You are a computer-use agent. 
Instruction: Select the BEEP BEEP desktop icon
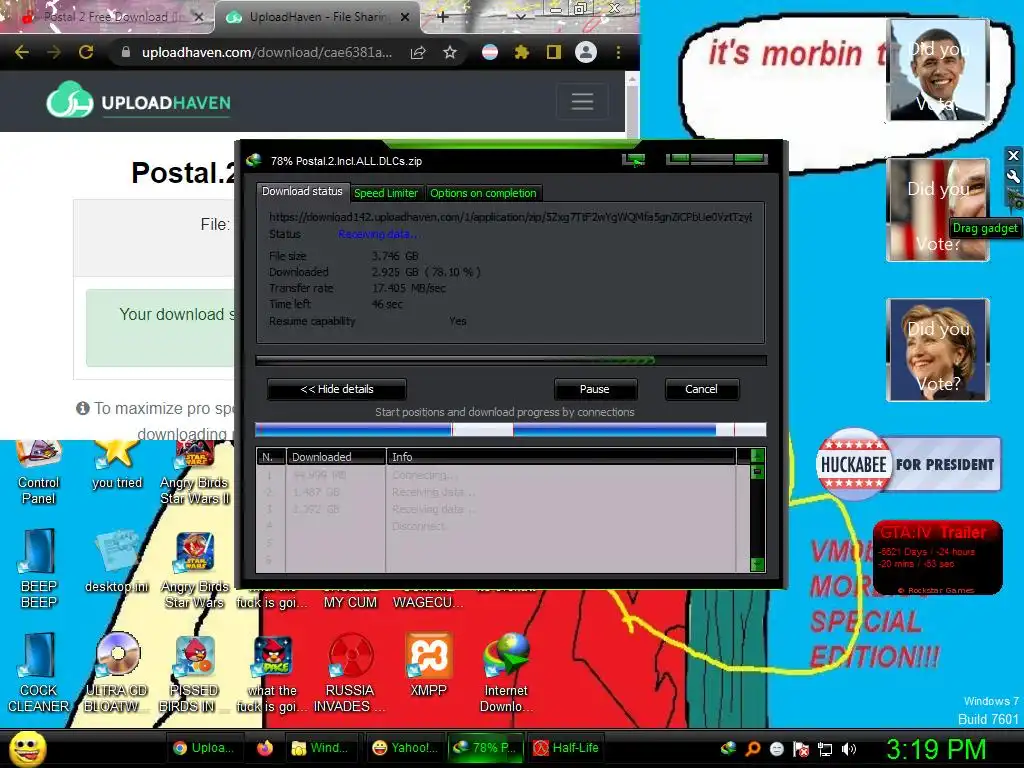click(x=39, y=568)
